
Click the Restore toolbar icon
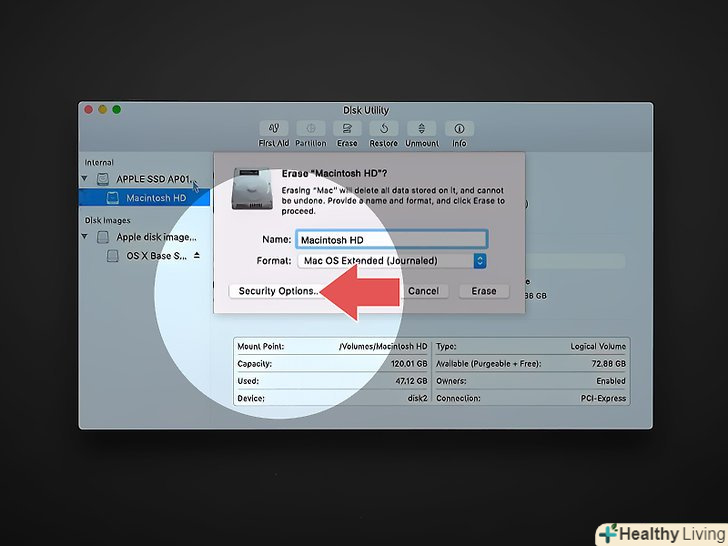tap(384, 129)
